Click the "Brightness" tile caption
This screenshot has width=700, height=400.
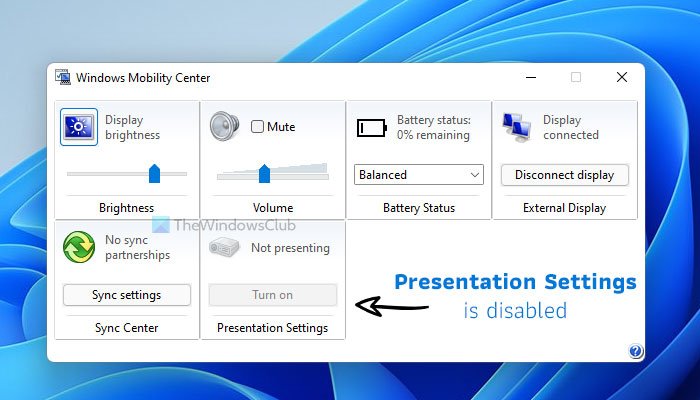[x=126, y=208]
